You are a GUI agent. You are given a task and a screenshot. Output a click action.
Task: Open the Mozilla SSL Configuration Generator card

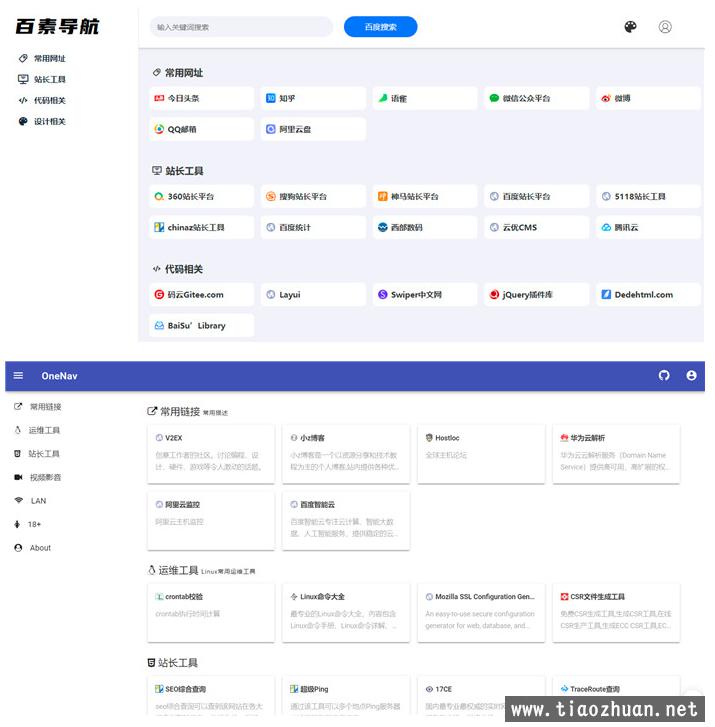pyautogui.click(x=481, y=613)
